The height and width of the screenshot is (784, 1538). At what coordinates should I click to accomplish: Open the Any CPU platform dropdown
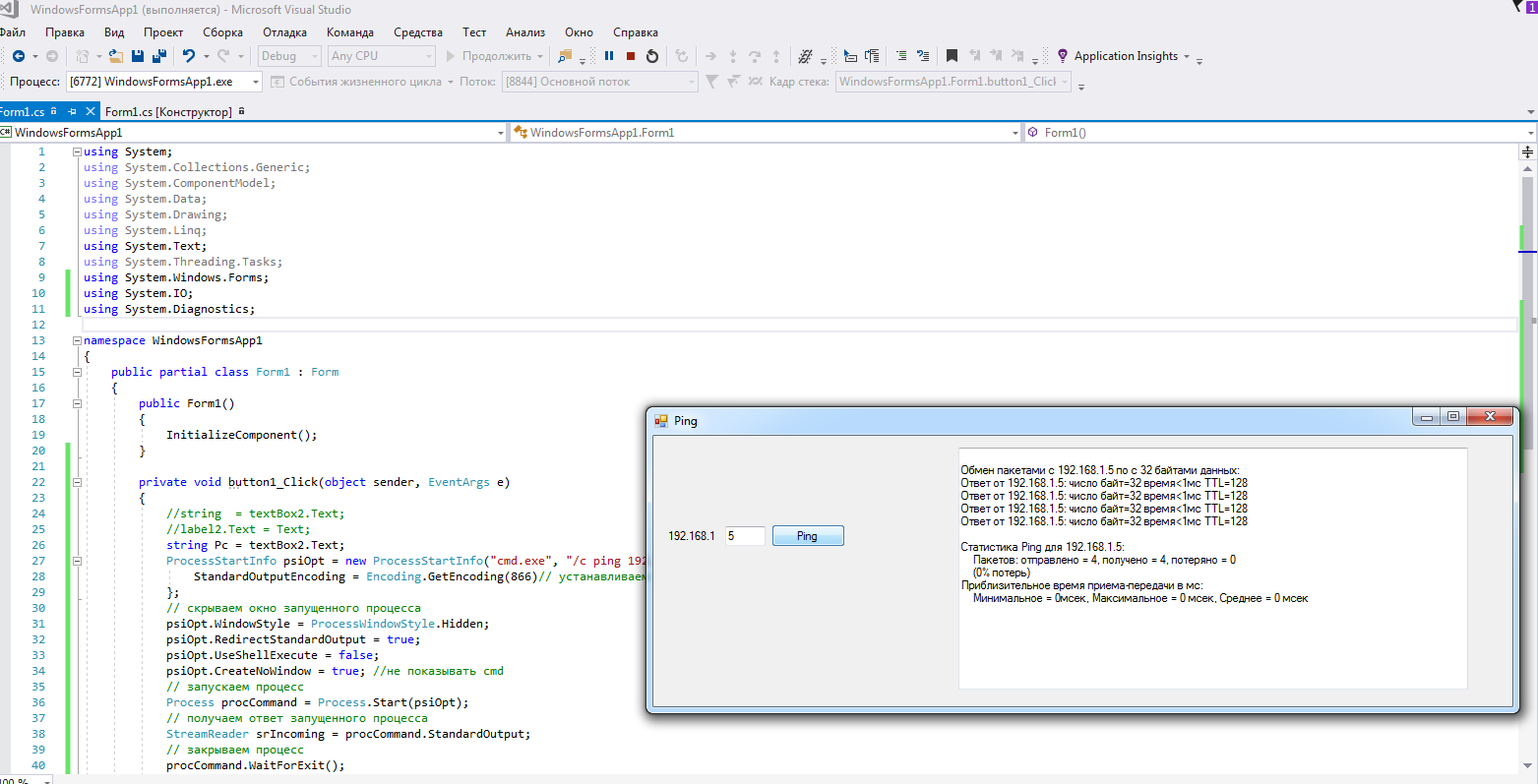(x=381, y=56)
